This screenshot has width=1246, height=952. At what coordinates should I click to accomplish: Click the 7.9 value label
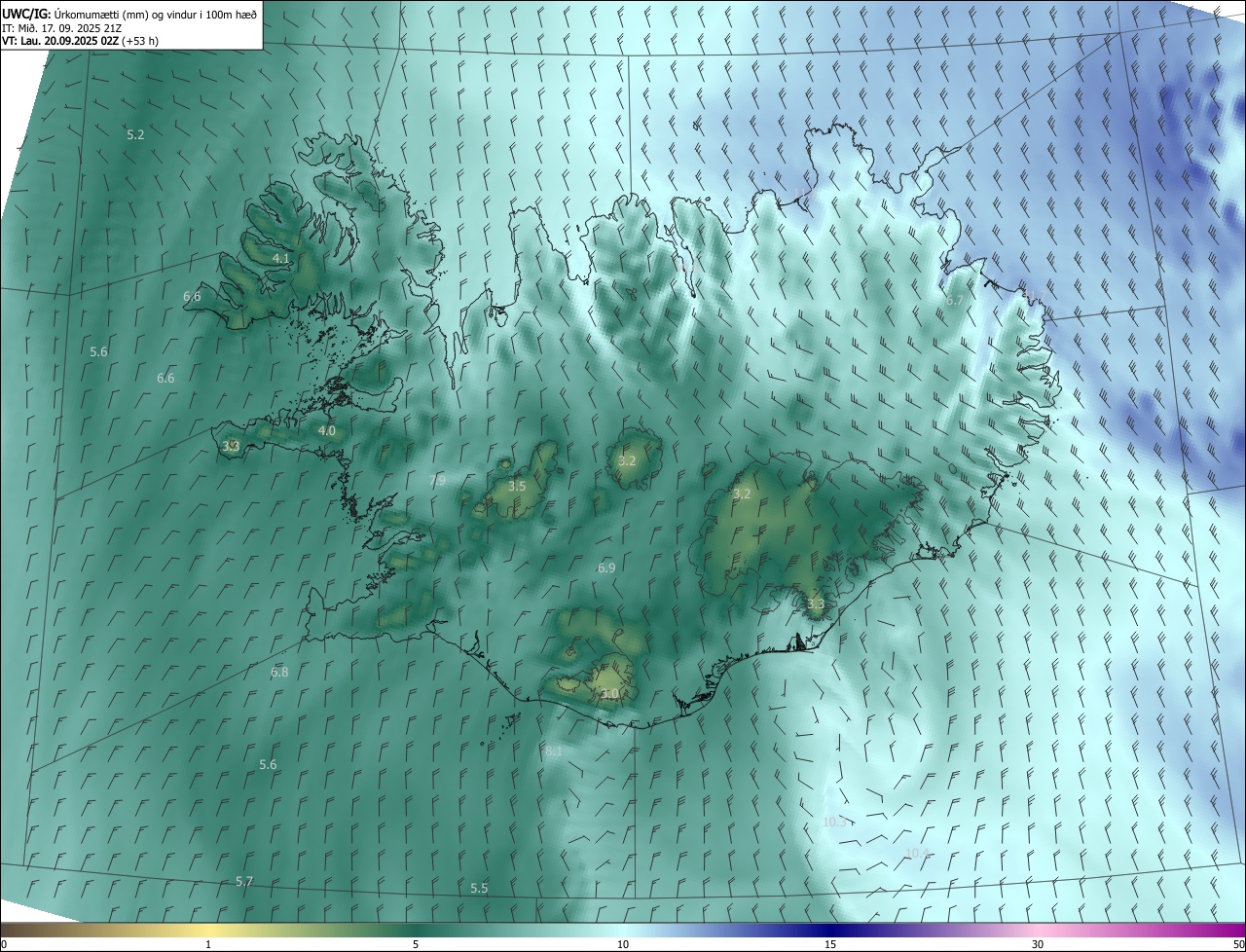[437, 480]
